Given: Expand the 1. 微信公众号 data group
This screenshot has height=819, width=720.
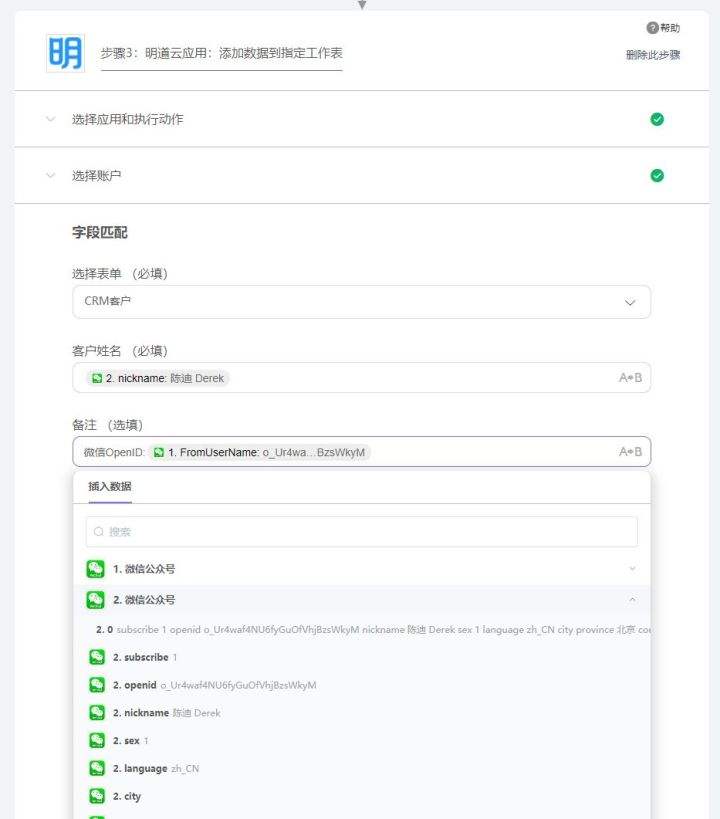Looking at the screenshot, I should pos(631,569).
